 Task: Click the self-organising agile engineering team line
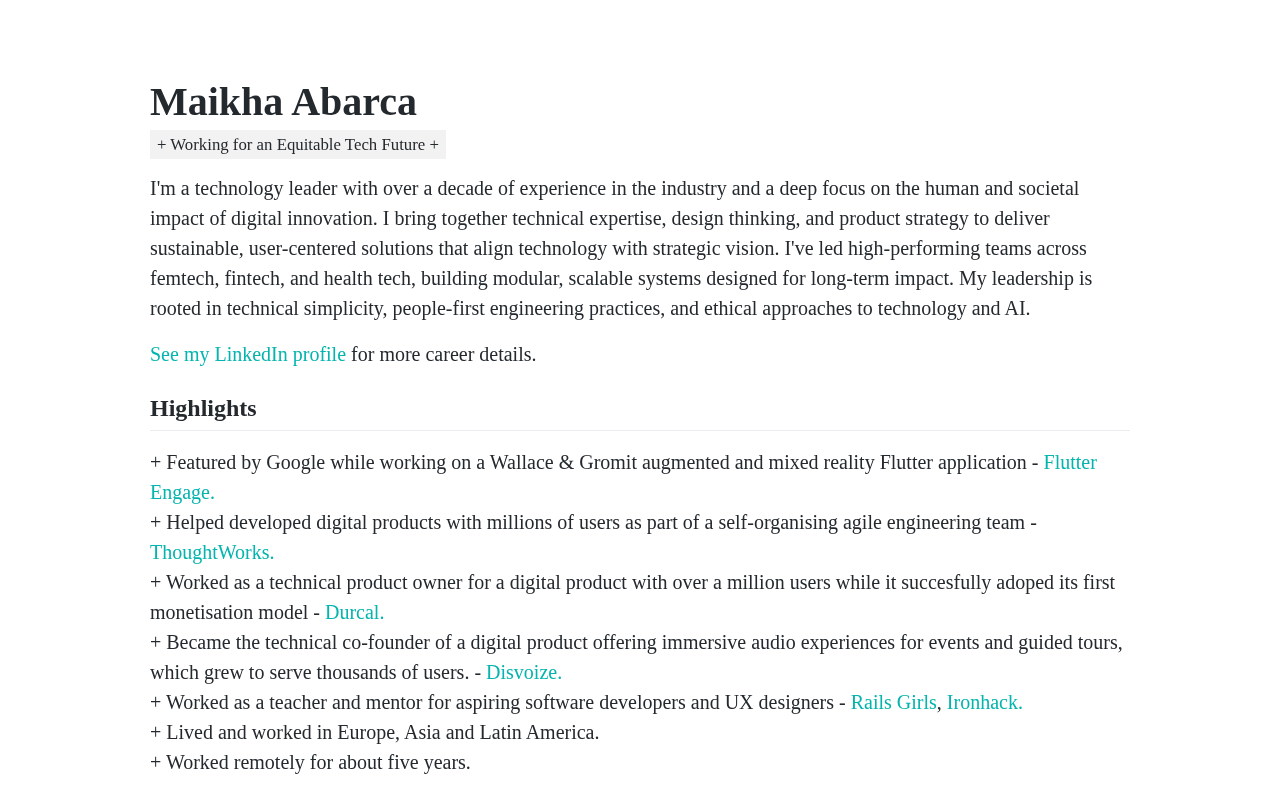tap(593, 522)
